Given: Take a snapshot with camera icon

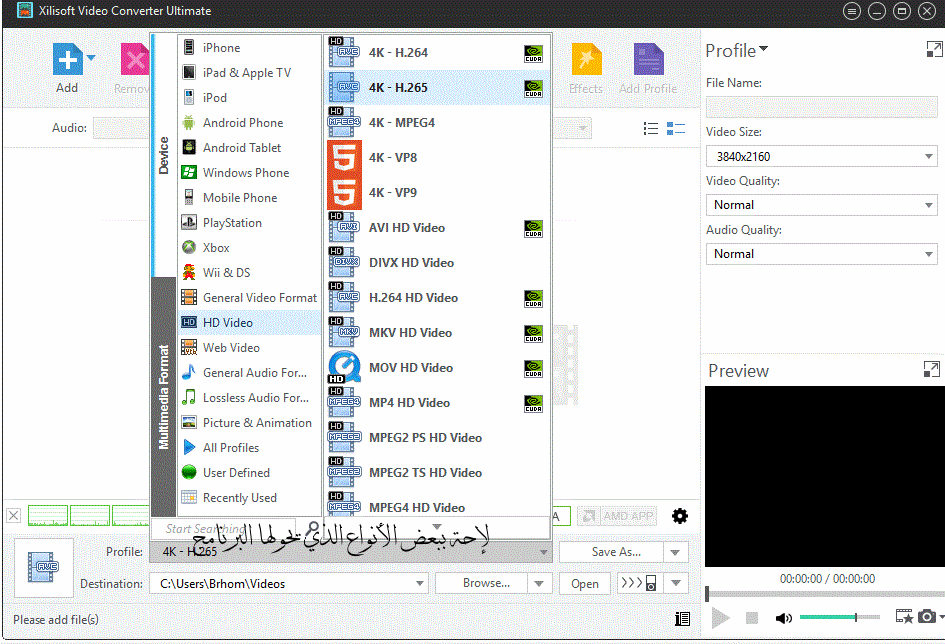Looking at the screenshot, I should pyautogui.click(x=927, y=617).
